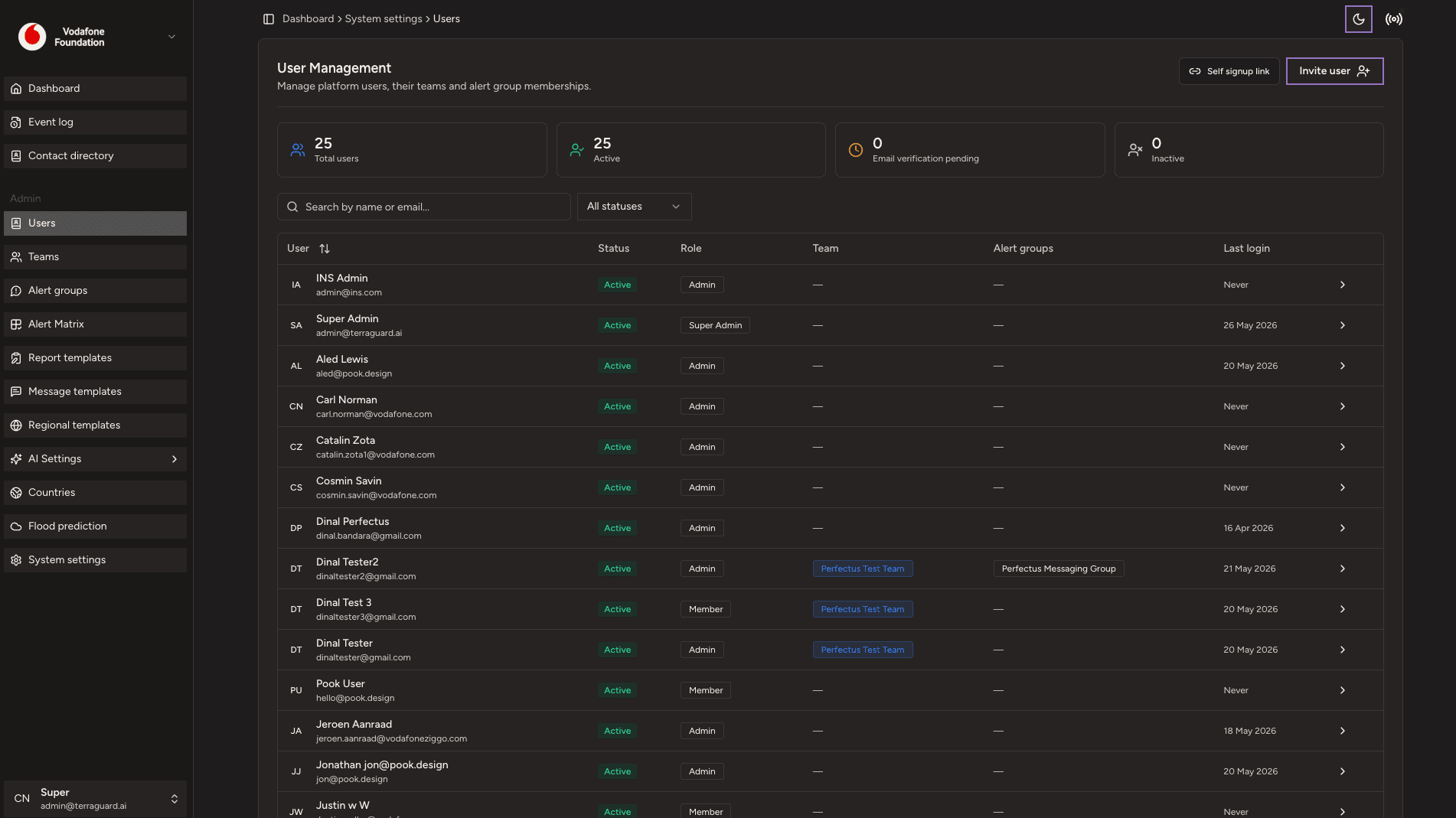Viewport: 1456px width, 818px height.
Task: Click the Vodafone Foundation logo
Action: (32, 37)
